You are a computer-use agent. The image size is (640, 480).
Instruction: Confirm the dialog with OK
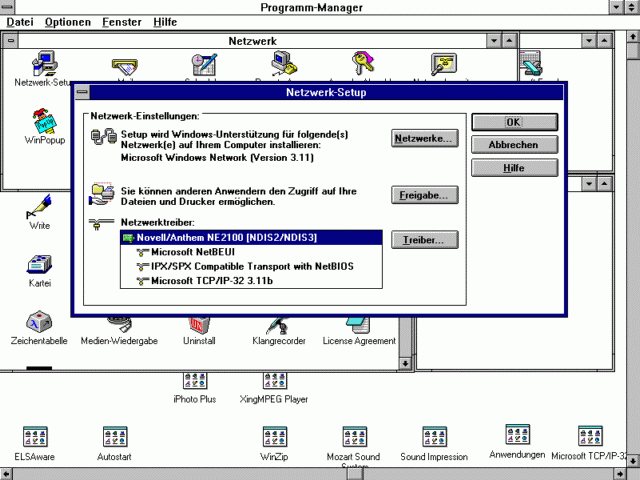point(513,122)
